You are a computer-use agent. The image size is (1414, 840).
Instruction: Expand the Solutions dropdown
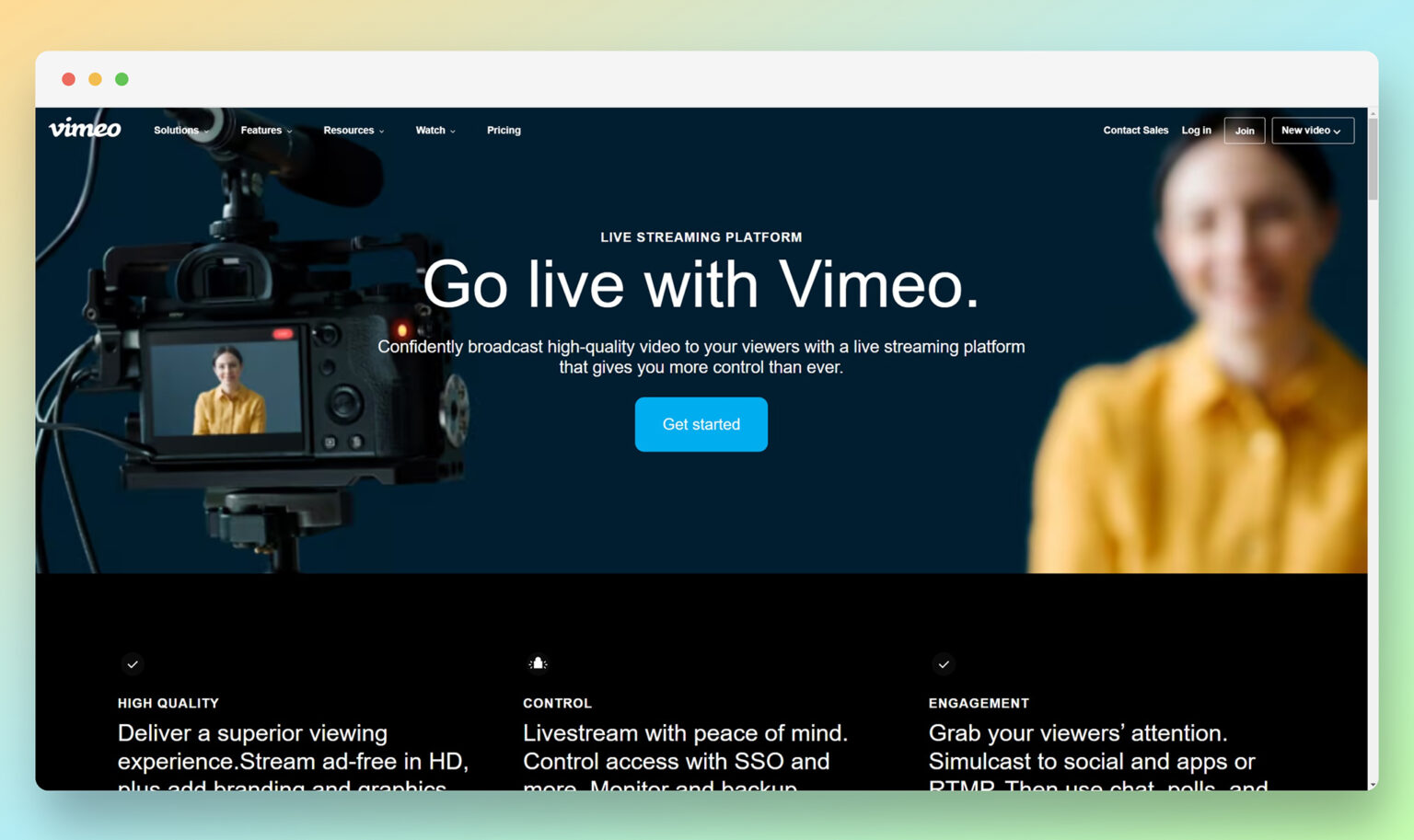click(180, 130)
